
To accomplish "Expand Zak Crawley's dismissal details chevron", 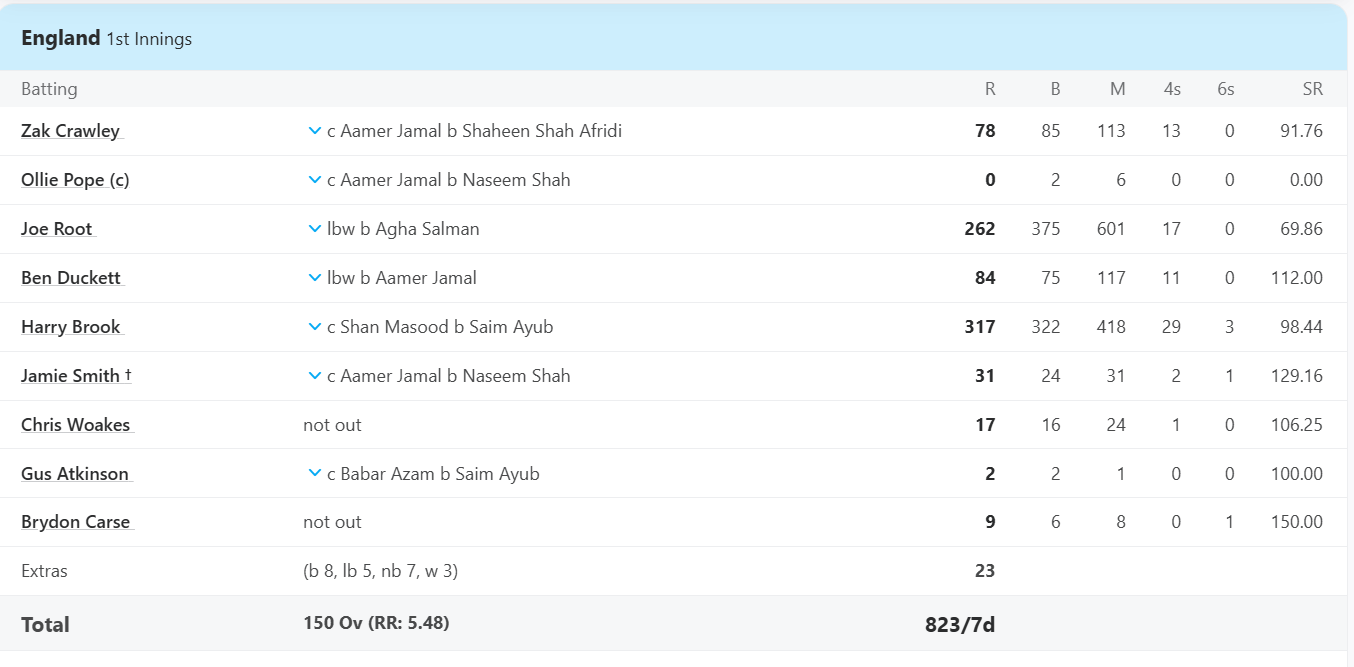I will pos(315,131).
